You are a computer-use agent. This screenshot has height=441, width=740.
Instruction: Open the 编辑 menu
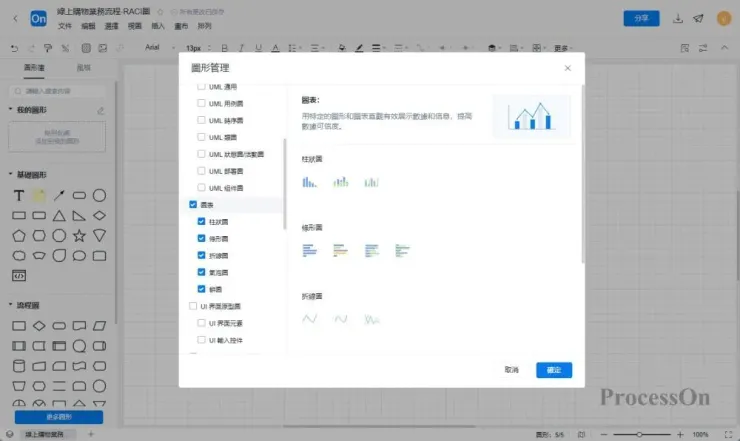88,26
